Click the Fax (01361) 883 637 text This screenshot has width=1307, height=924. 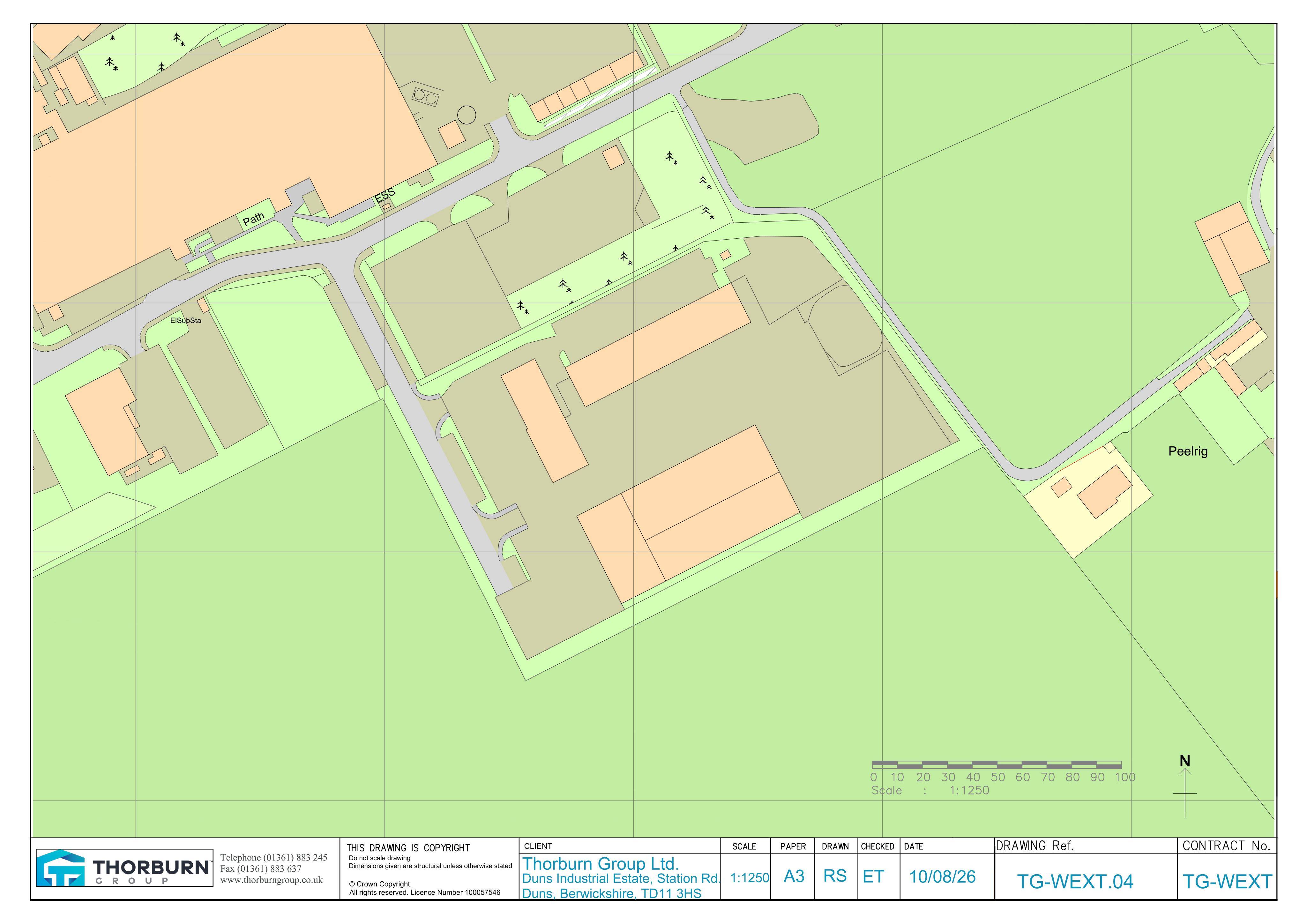coord(261,869)
